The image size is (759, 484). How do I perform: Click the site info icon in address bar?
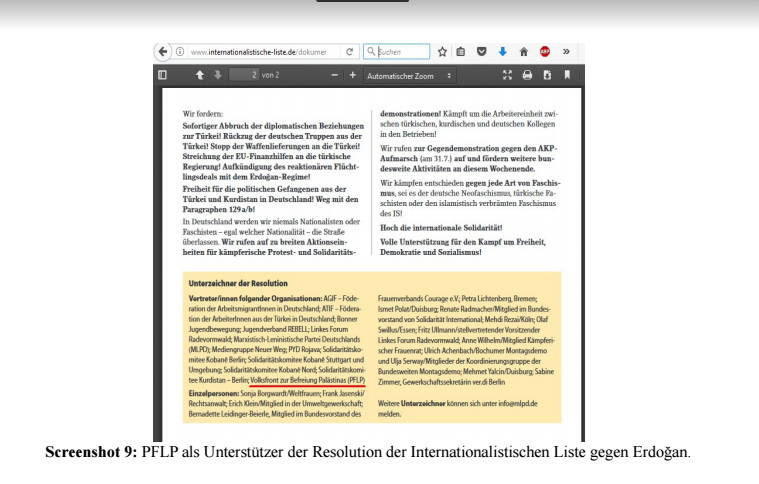point(180,51)
